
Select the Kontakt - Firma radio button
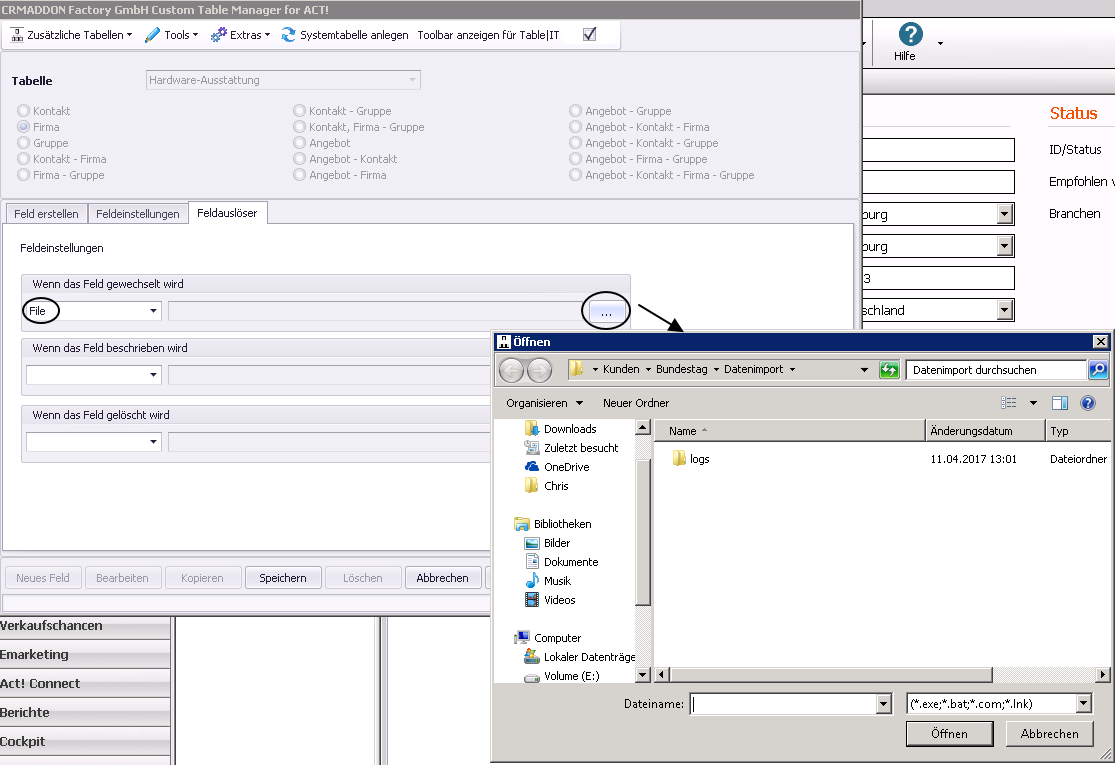pos(23,159)
